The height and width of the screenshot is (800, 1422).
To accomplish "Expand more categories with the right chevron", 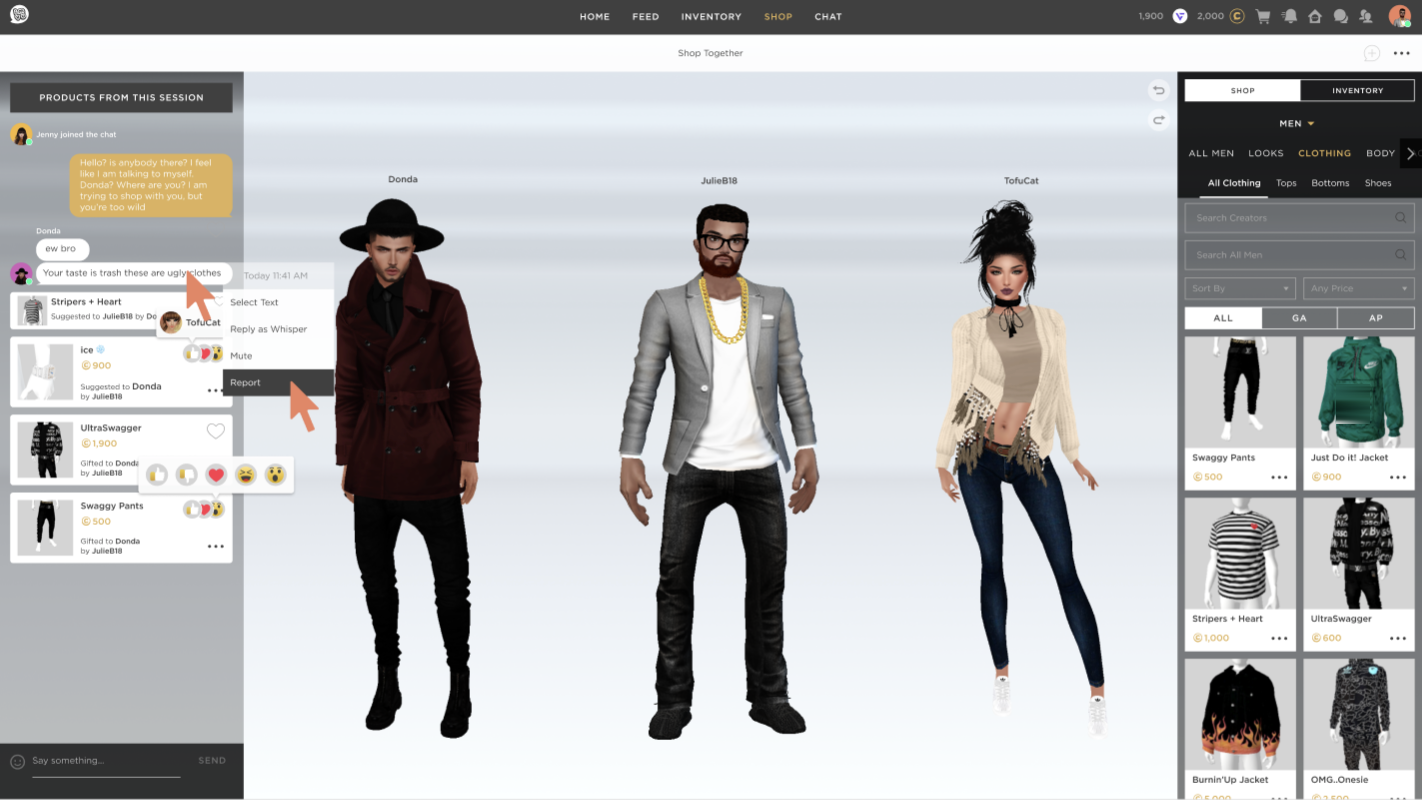I will (1410, 153).
